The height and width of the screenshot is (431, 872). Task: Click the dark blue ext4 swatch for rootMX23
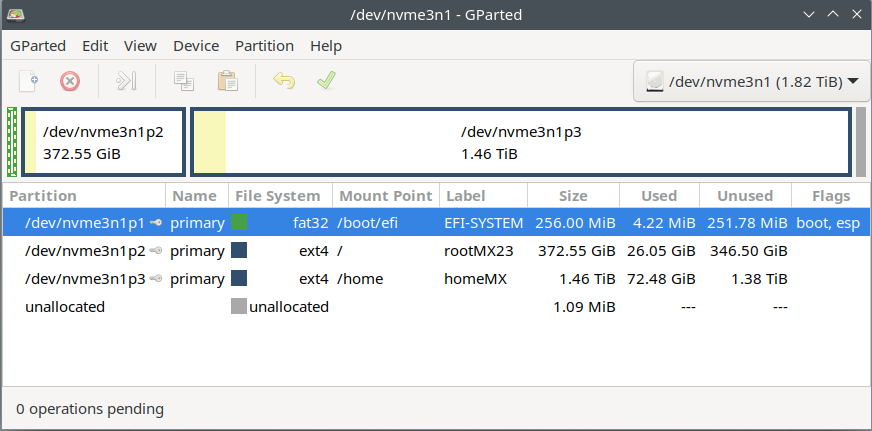click(x=239, y=250)
